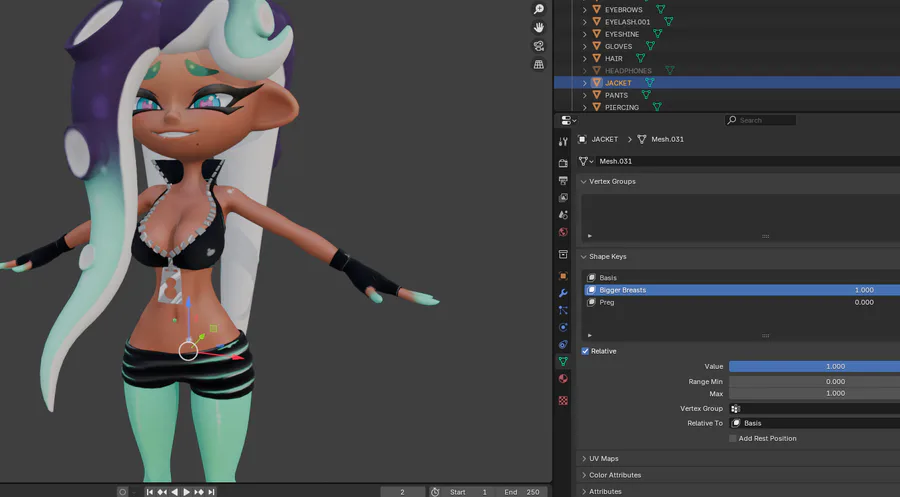
Task: Open the properties editor type dropdown
Action: pos(569,120)
